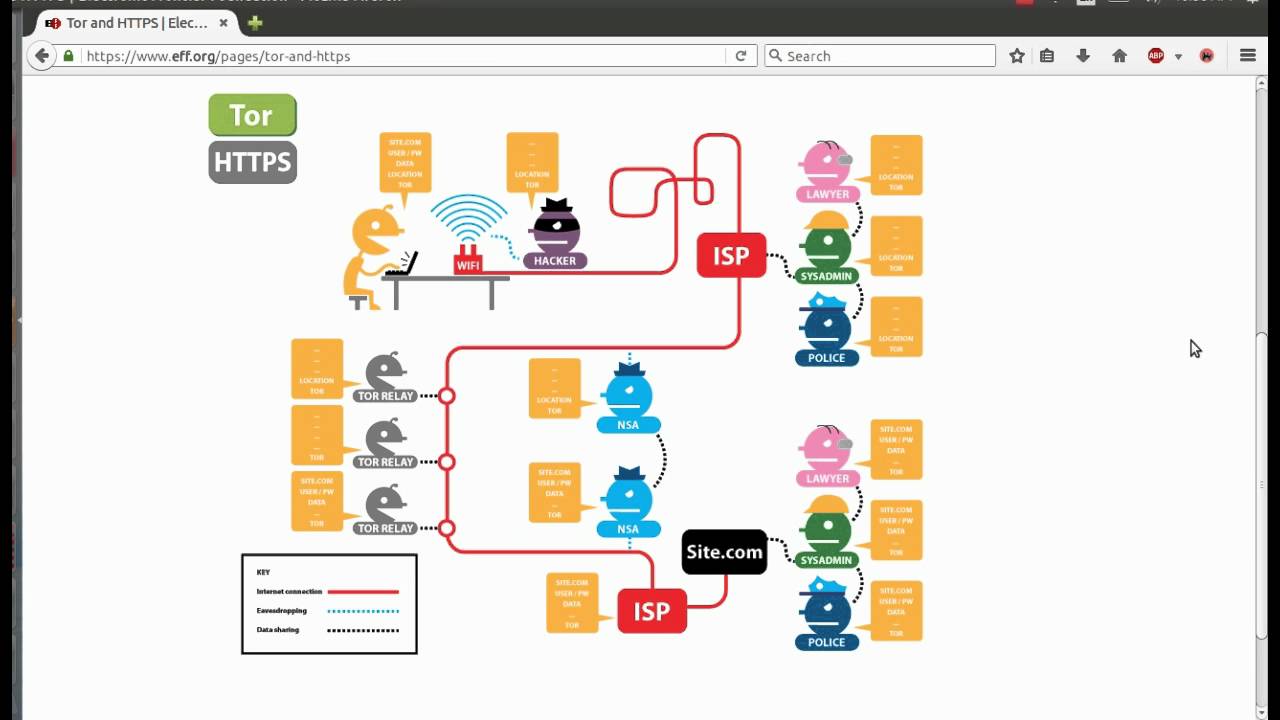Click the upper NSA figure
Image resolution: width=1280 pixels, height=720 pixels.
pyautogui.click(x=628, y=397)
